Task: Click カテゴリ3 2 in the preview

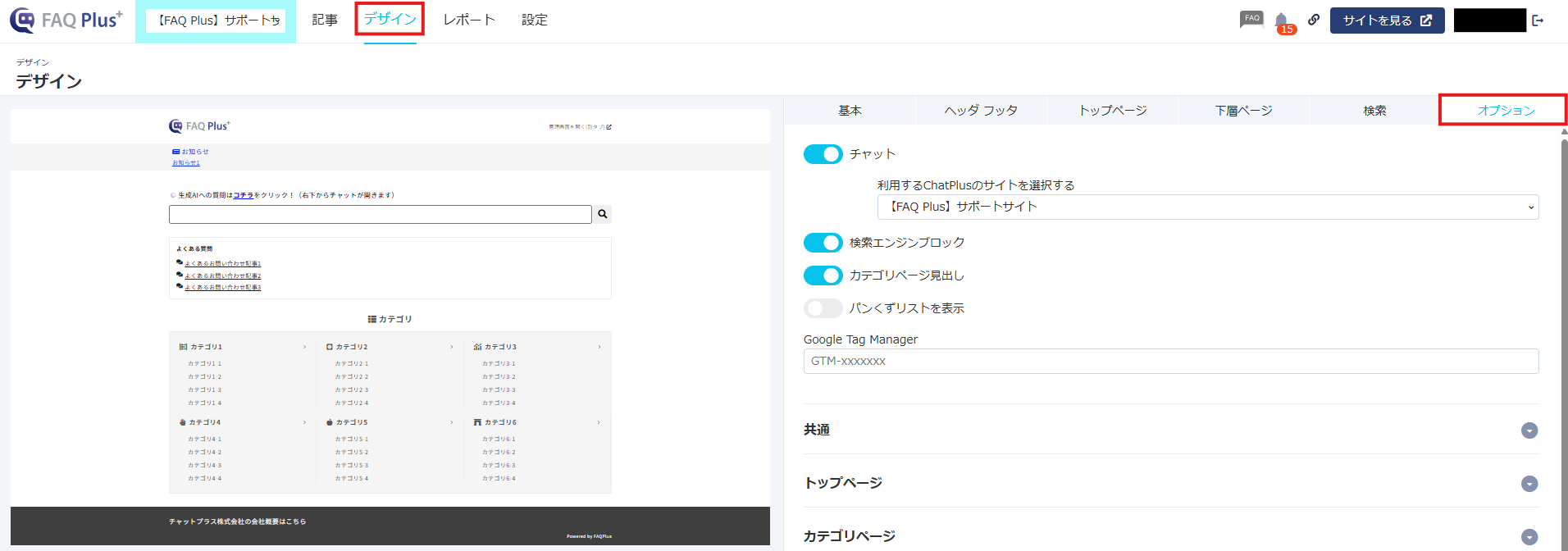Action: 499,376
